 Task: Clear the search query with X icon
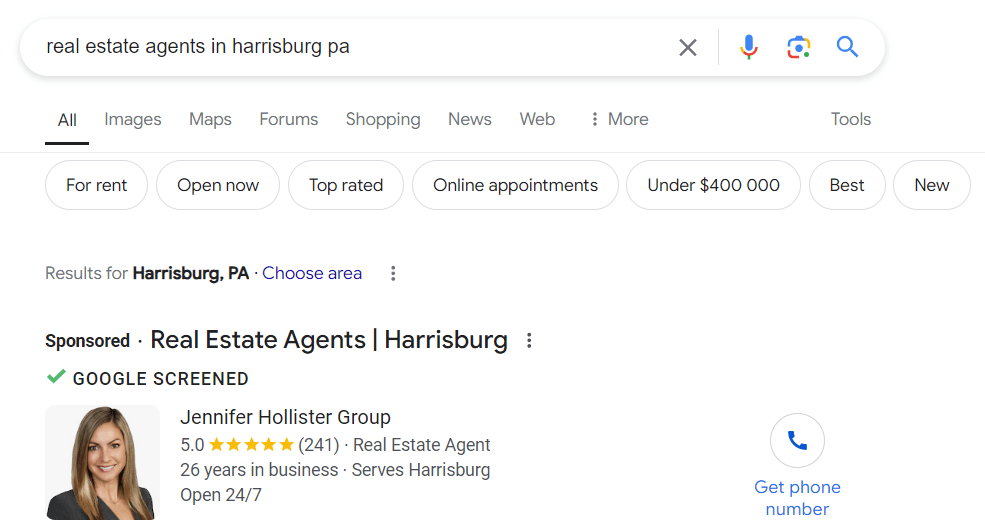pos(688,47)
